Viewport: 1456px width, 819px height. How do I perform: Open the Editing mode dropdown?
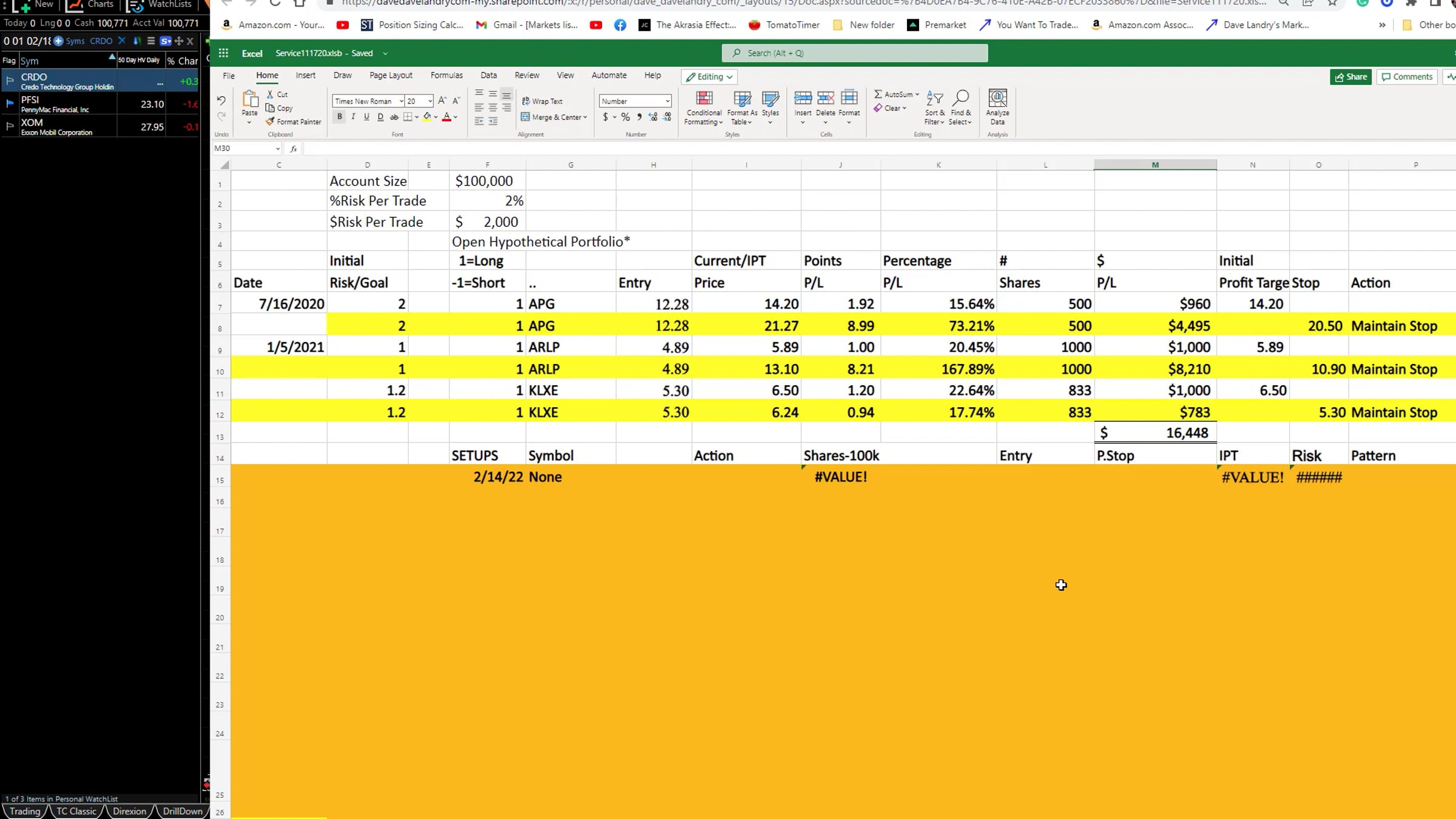pyautogui.click(x=709, y=77)
